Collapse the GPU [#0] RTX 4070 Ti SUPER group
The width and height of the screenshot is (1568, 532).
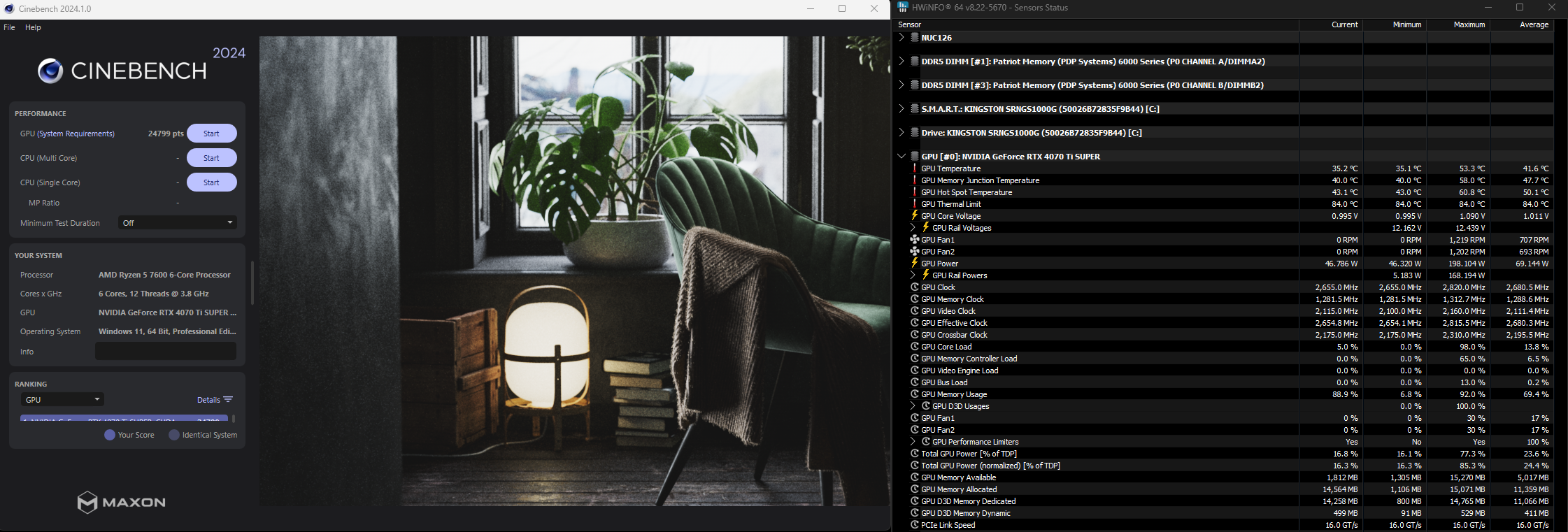901,157
